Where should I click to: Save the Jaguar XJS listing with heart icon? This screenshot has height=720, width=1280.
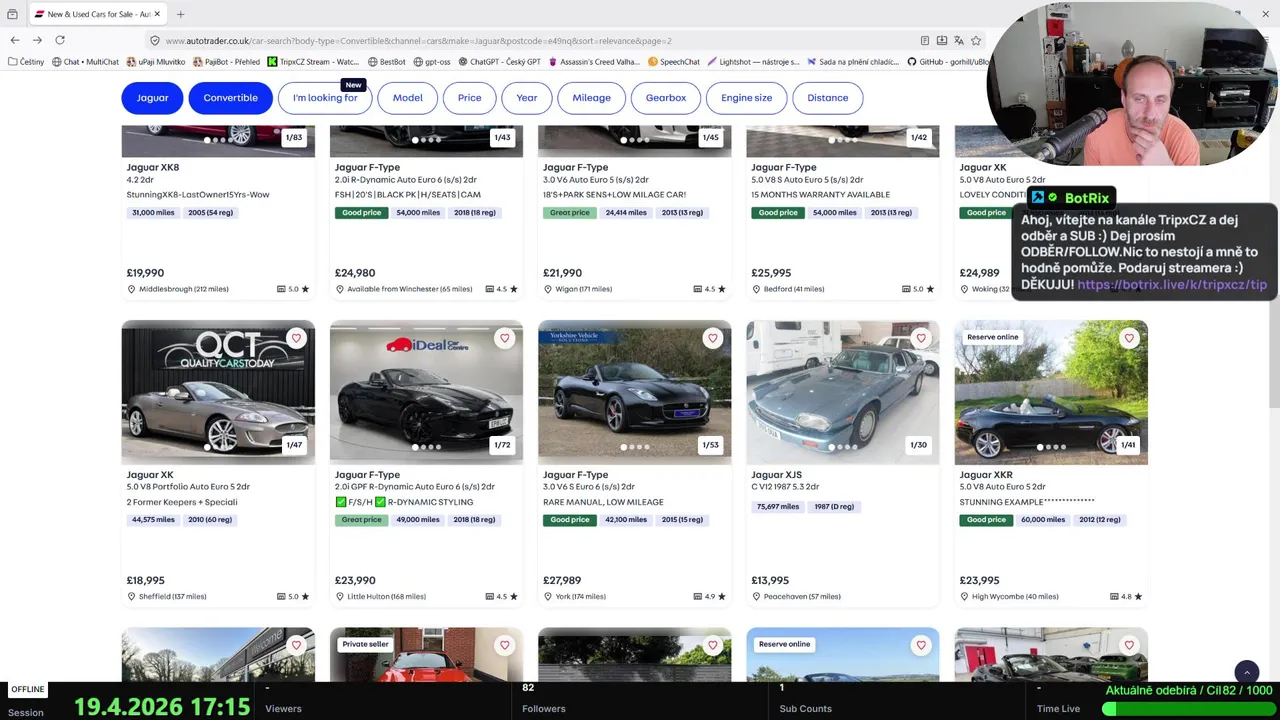point(920,338)
